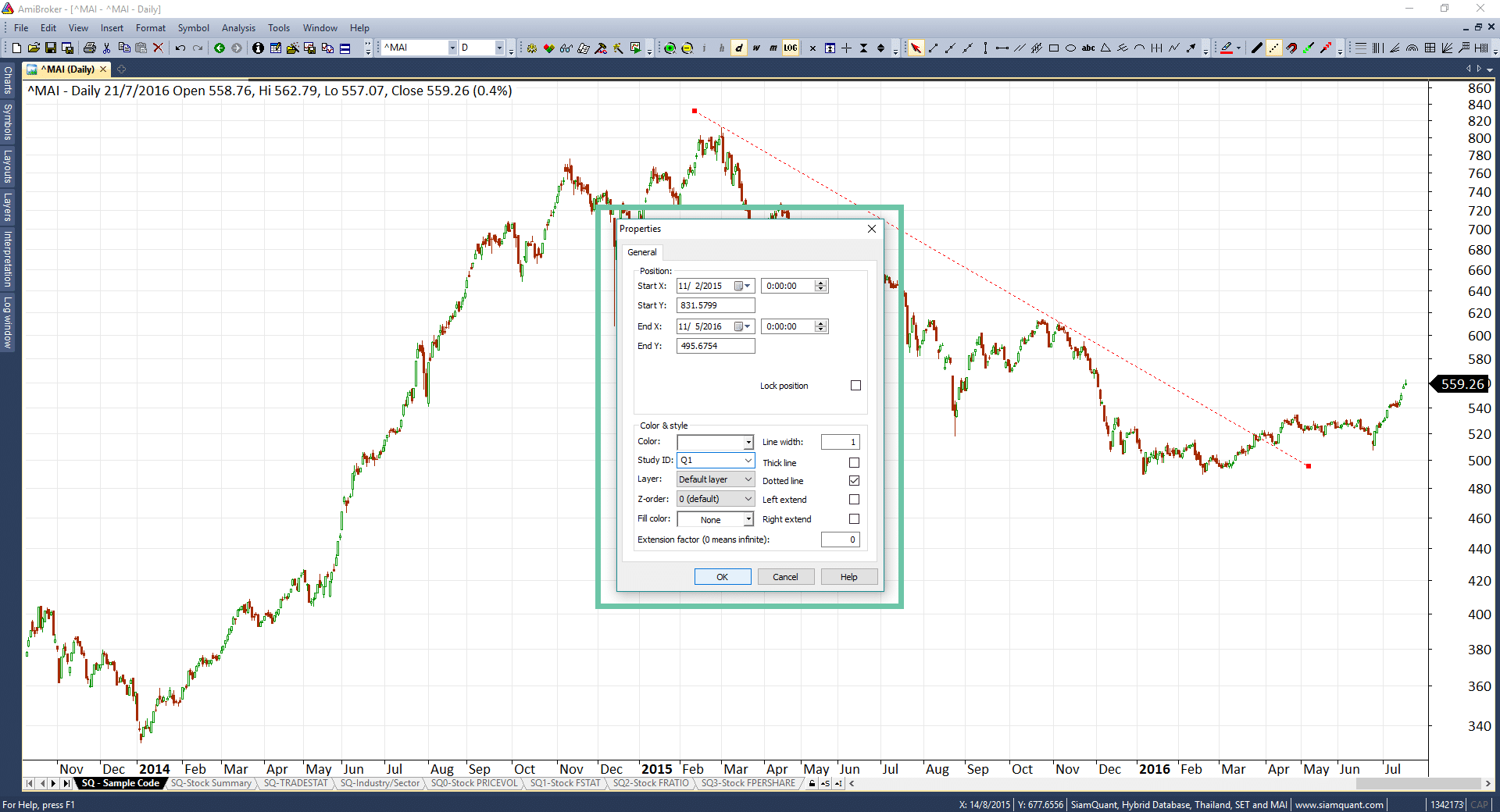Screen dimensions: 1500x812
Task: Enable the Lock position checkbox
Action: click(855, 386)
